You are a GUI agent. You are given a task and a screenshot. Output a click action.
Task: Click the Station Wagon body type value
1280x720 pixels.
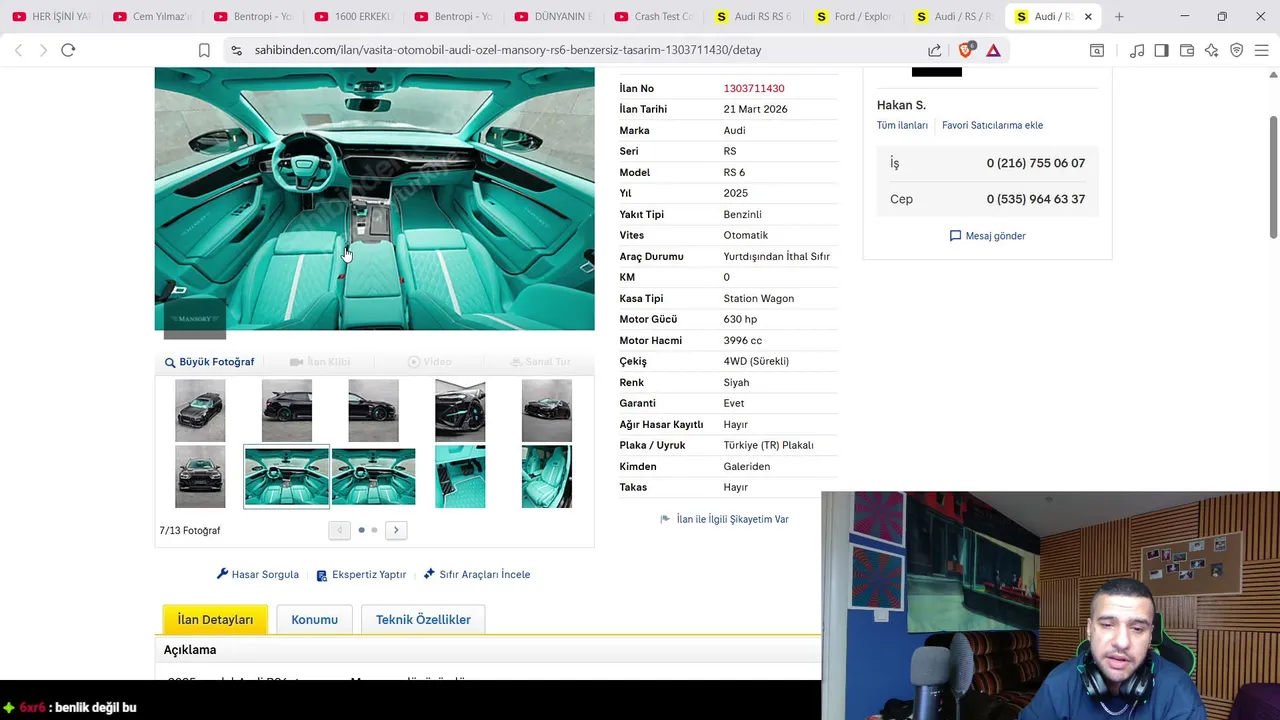(x=758, y=299)
